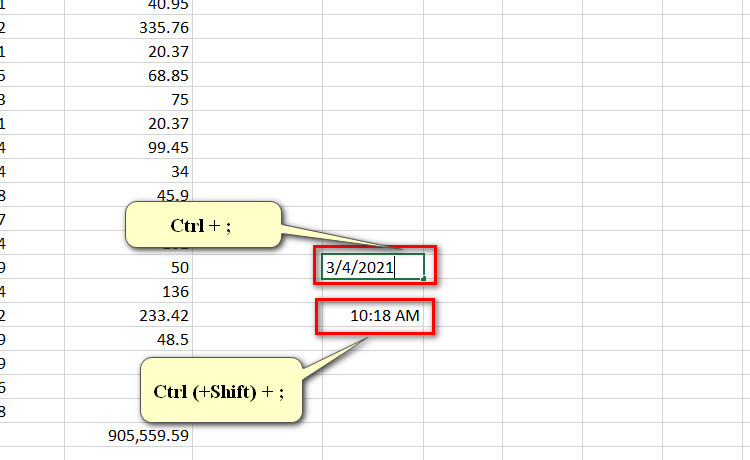Select the total cell 905,559.59
750x460 pixels.
pyautogui.click(x=128, y=435)
